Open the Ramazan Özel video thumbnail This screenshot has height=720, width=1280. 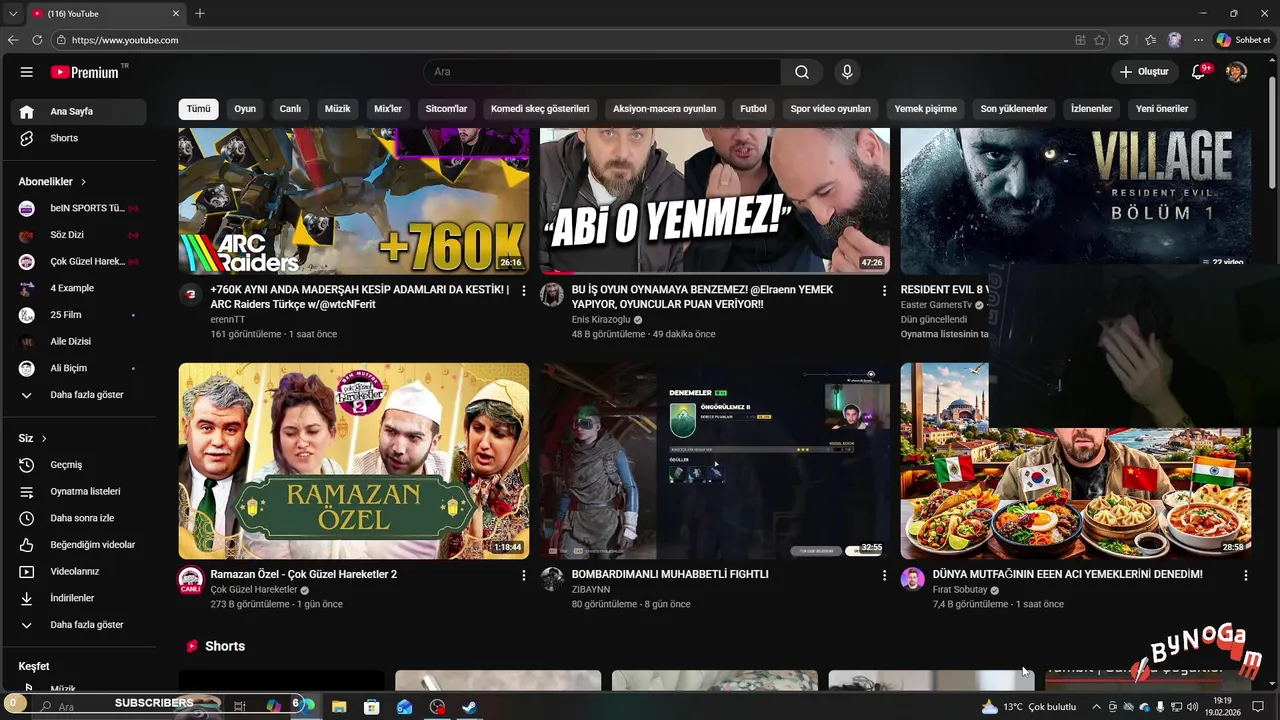point(354,461)
